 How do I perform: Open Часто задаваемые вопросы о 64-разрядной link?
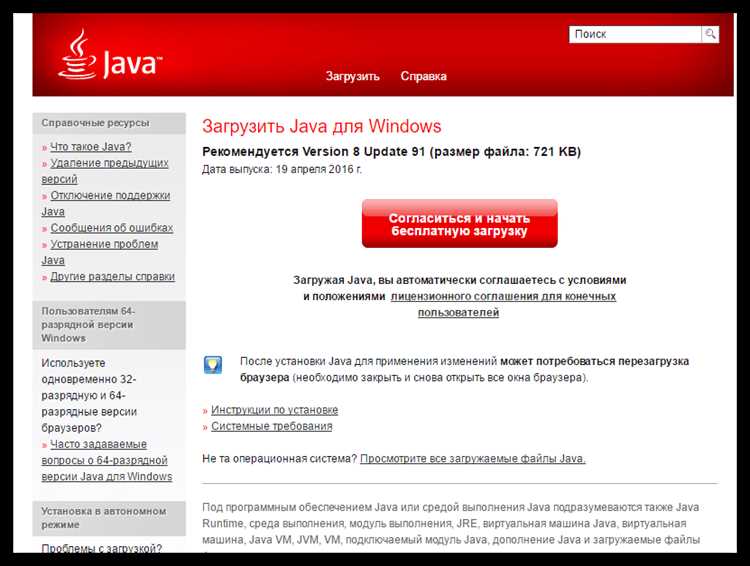coord(107,460)
